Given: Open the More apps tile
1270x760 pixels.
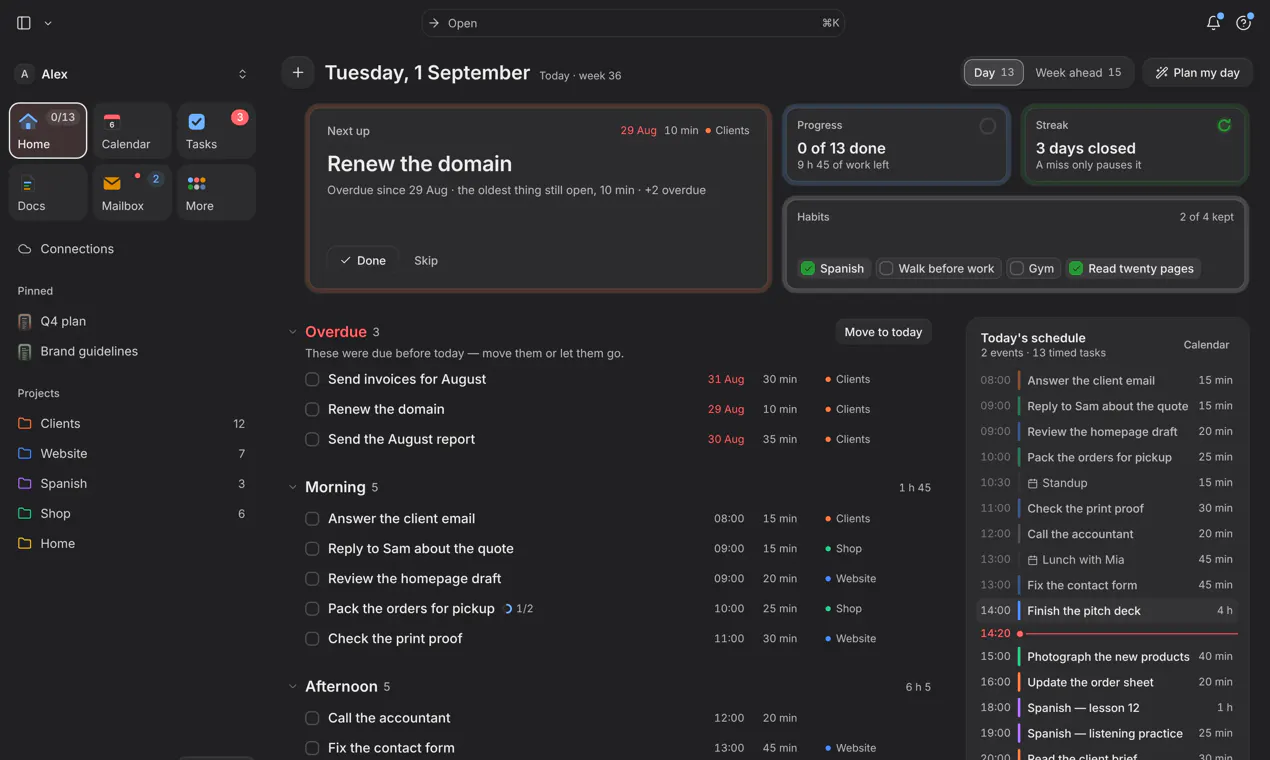Looking at the screenshot, I should tap(216, 192).
